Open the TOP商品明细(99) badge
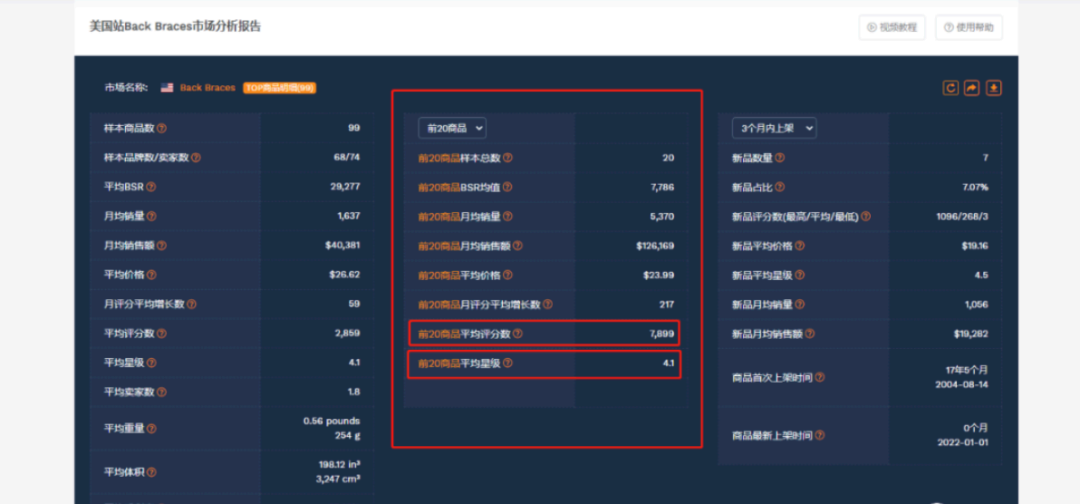This screenshot has height=504, width=1080. (x=280, y=87)
